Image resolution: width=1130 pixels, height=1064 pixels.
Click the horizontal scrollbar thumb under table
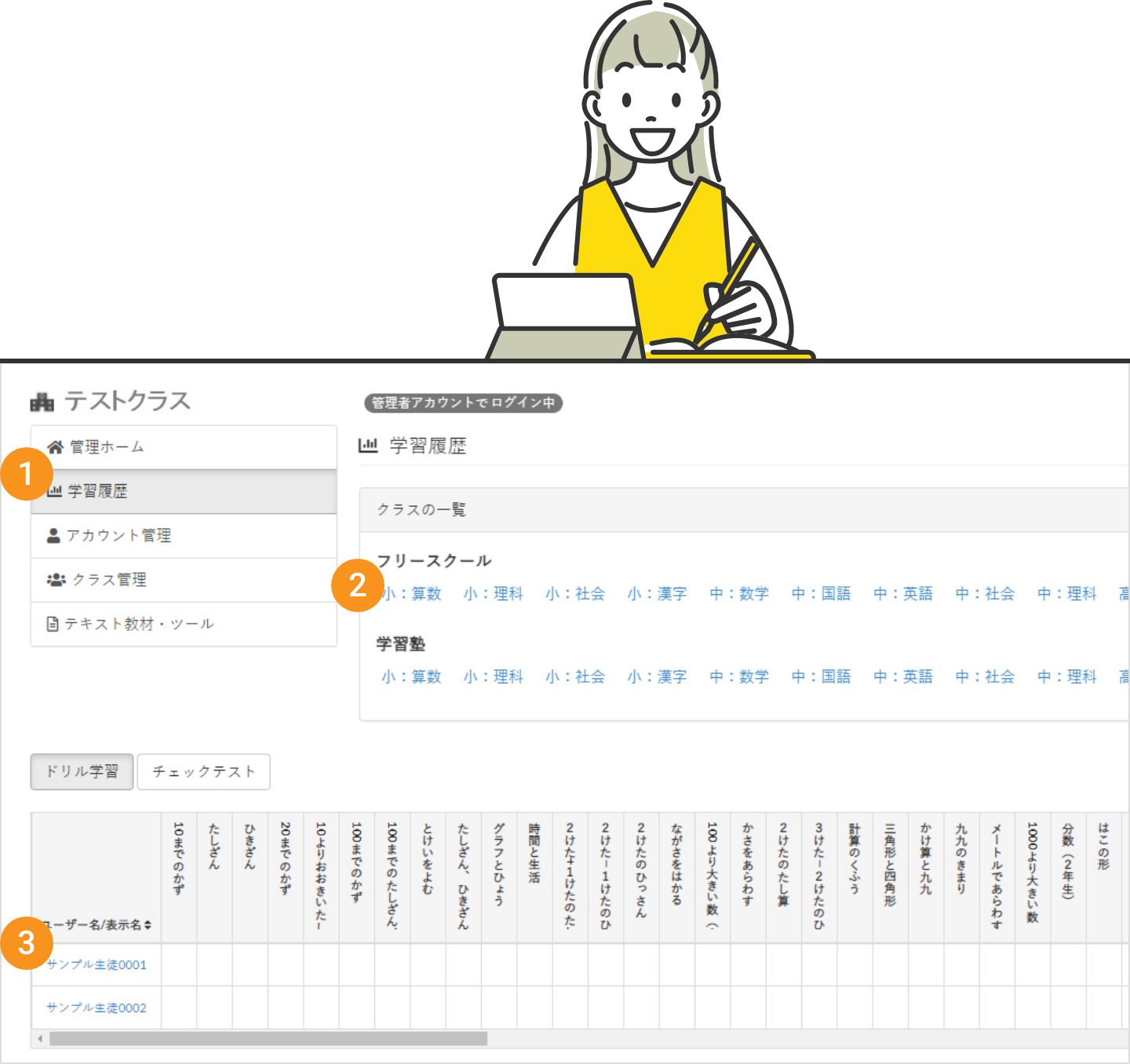[268, 1039]
